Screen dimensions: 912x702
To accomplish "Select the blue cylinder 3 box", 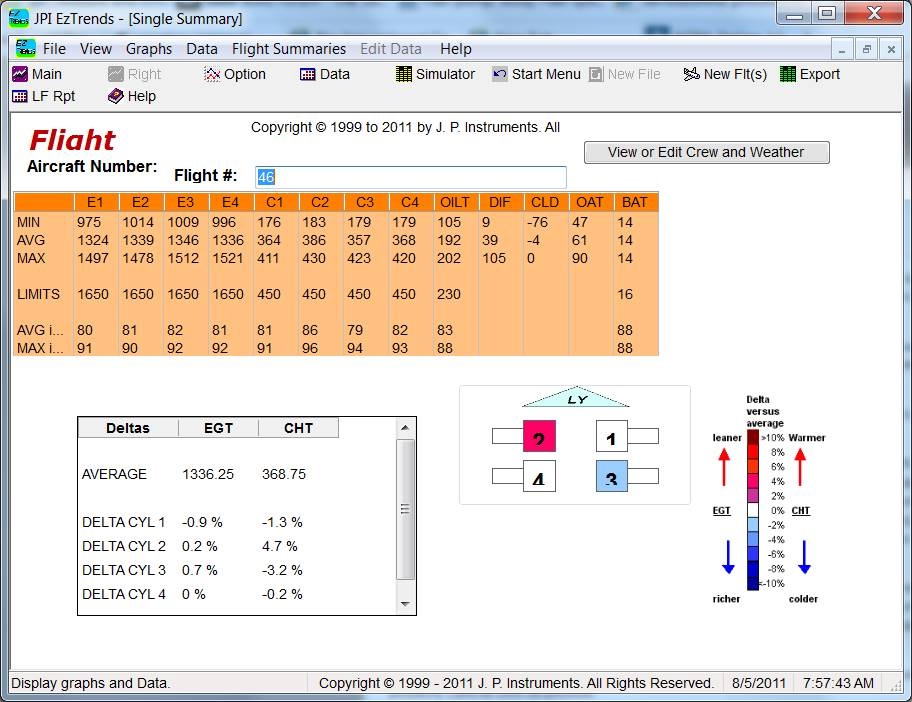I will point(611,477).
